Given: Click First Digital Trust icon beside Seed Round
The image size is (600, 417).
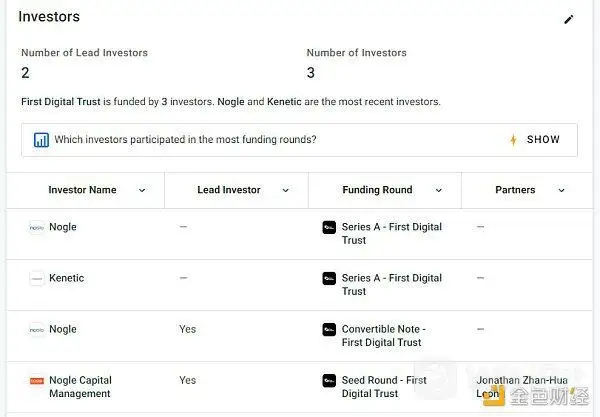Looking at the screenshot, I should (x=329, y=381).
